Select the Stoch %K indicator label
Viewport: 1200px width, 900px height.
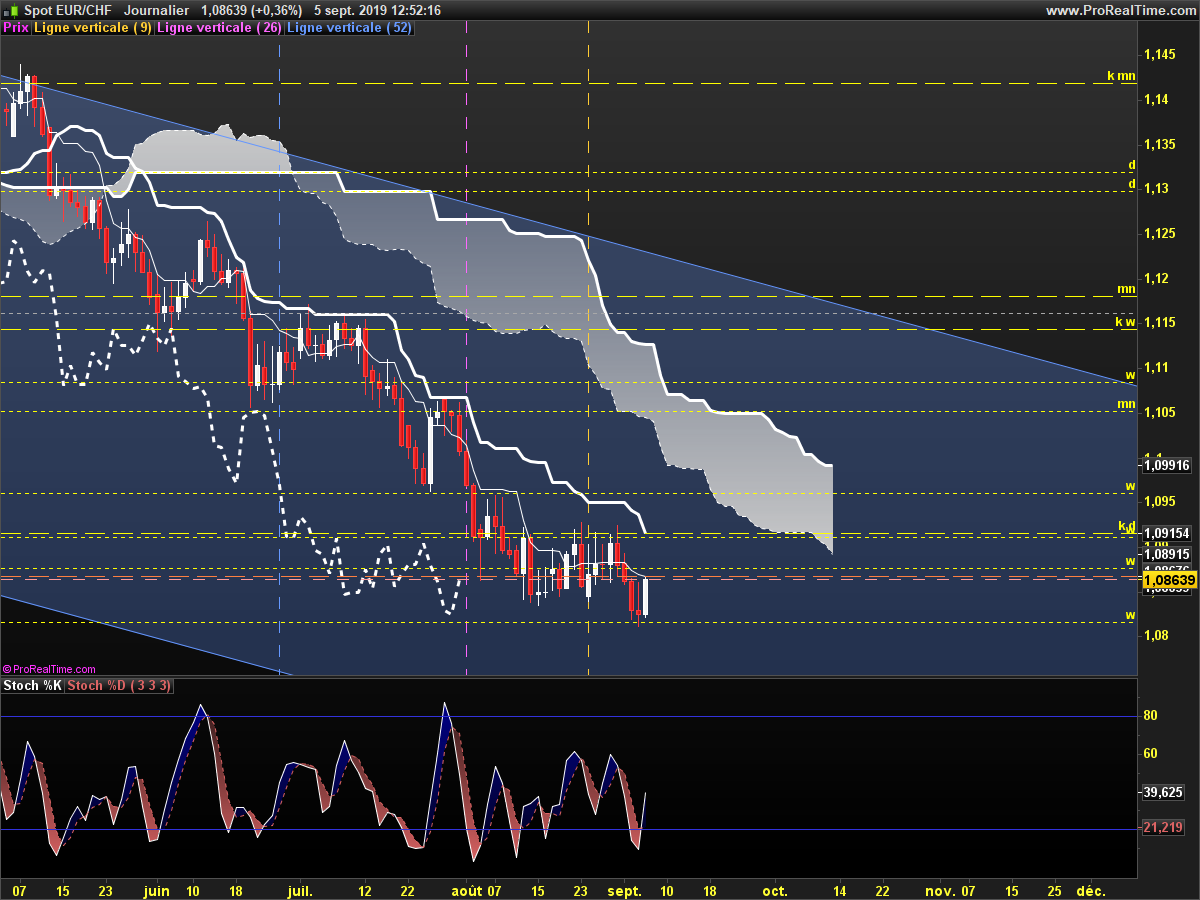(x=32, y=685)
